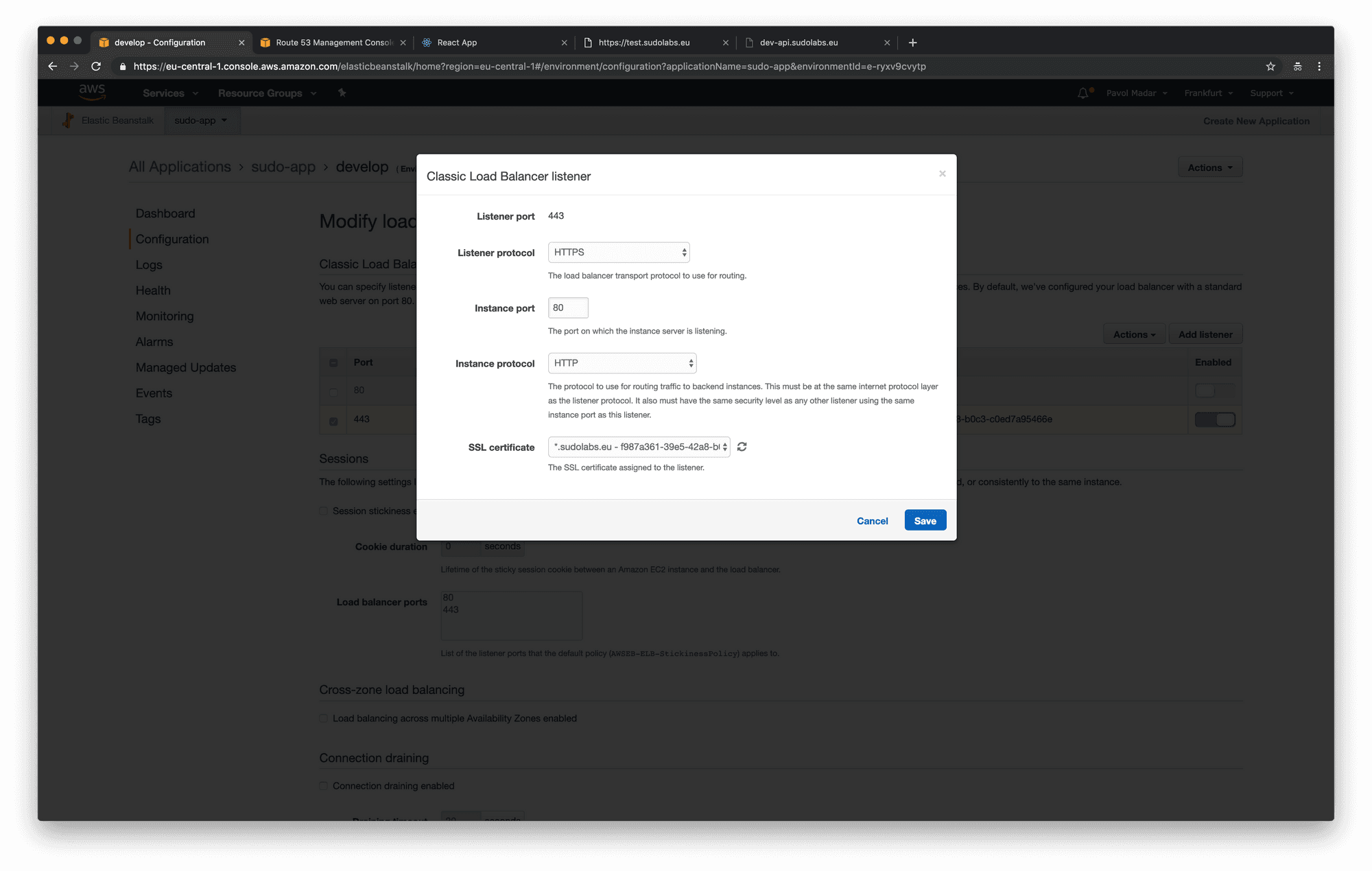Click the Save button
The width and height of the screenshot is (1372, 871).
925,521
